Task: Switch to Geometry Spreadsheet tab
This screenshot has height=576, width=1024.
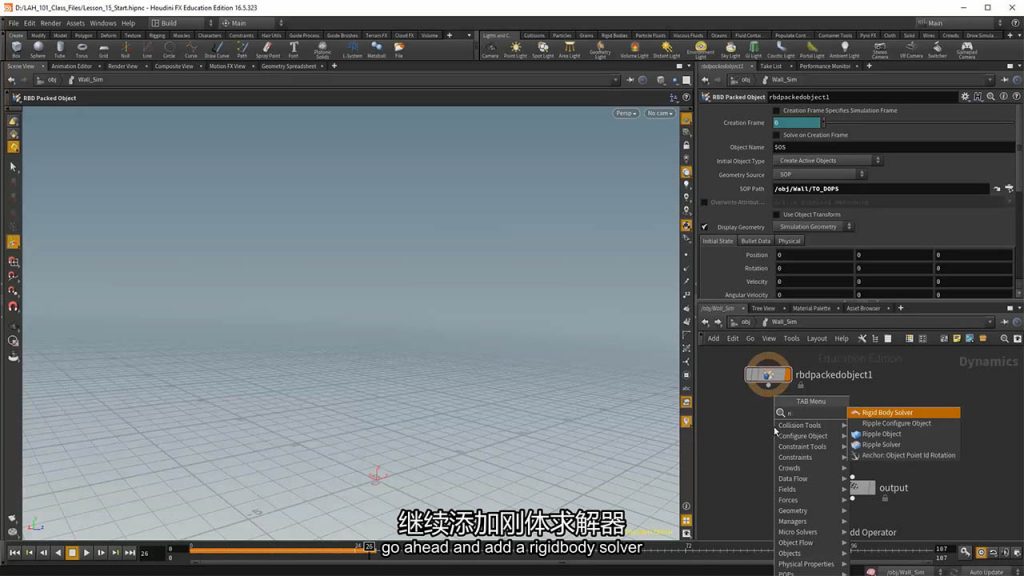Action: [x=289, y=66]
